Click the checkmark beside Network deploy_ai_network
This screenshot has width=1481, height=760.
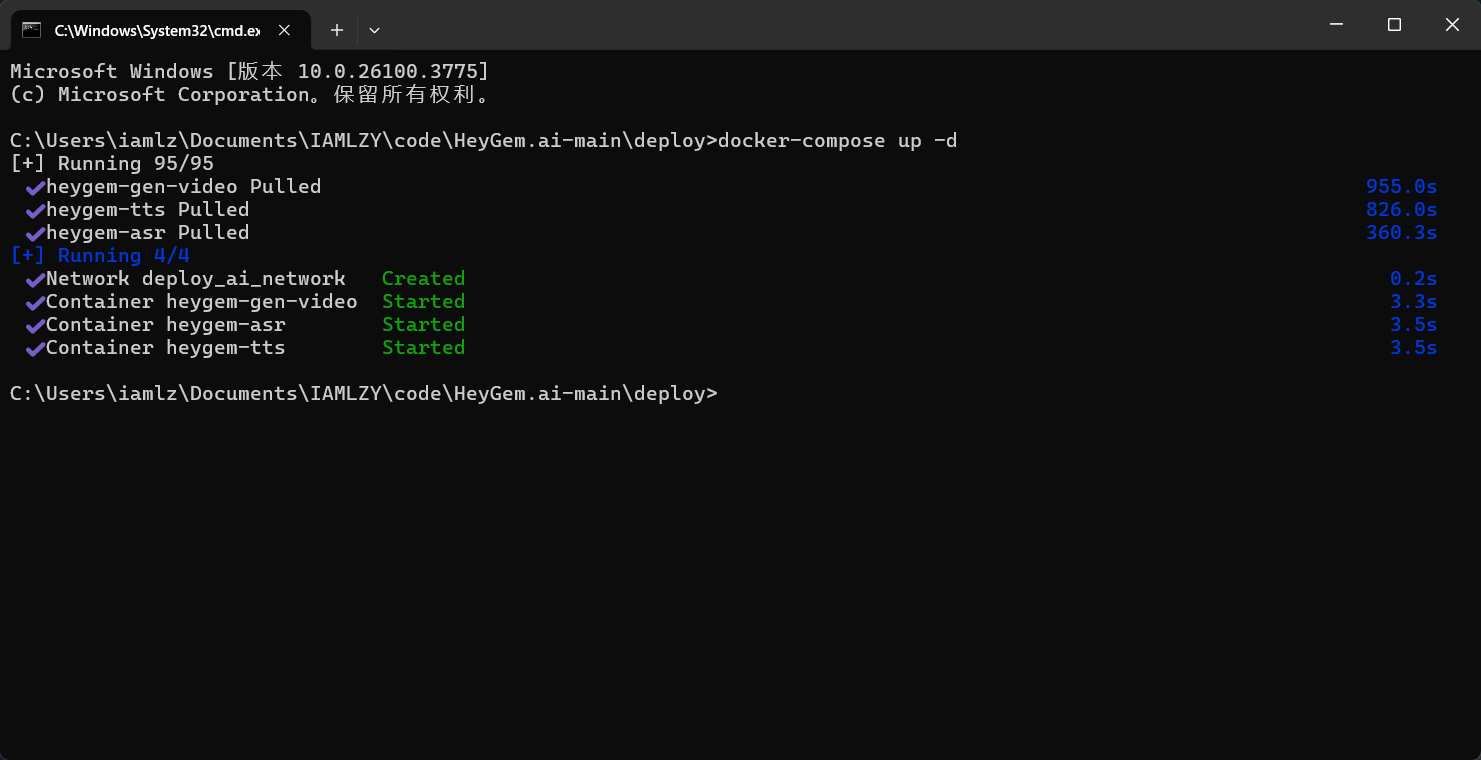(x=35, y=279)
